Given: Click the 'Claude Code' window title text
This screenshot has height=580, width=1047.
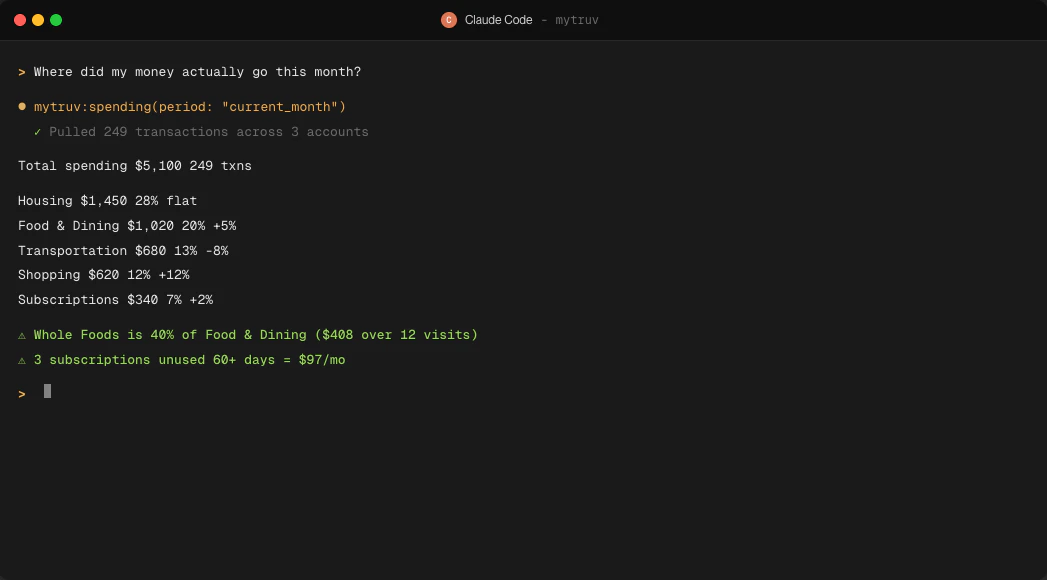Looking at the screenshot, I should coord(498,20).
